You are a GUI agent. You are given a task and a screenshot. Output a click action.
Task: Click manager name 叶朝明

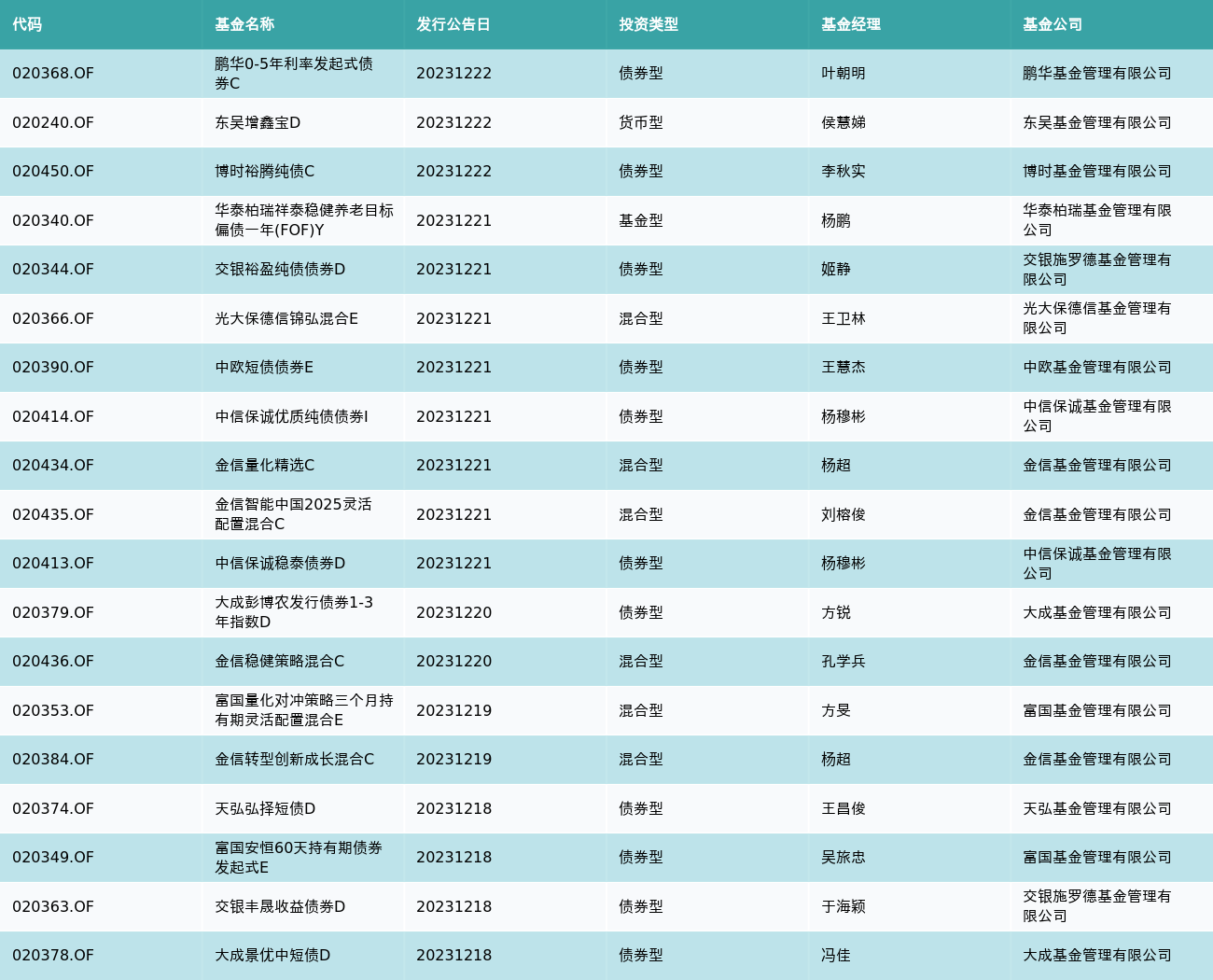tap(844, 74)
